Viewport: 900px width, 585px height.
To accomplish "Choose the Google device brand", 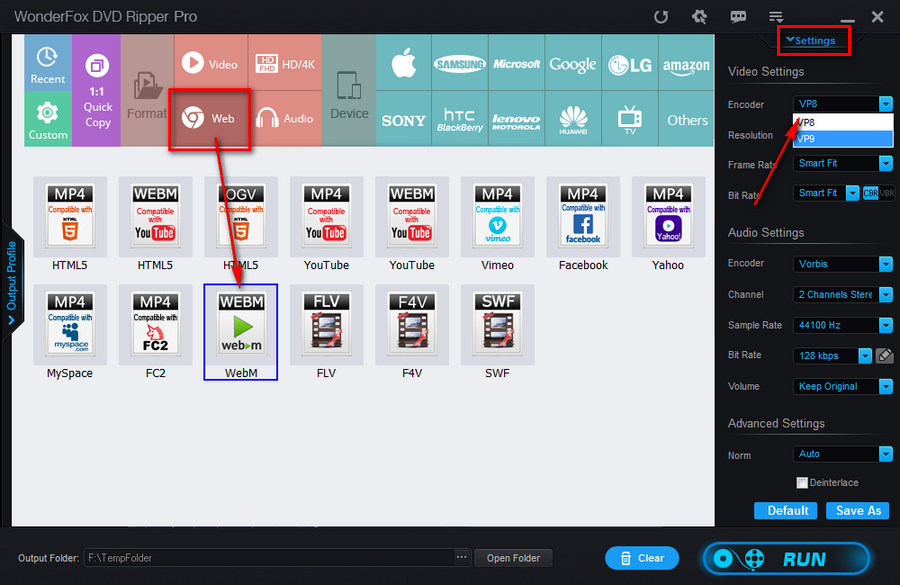I will click(x=573, y=63).
